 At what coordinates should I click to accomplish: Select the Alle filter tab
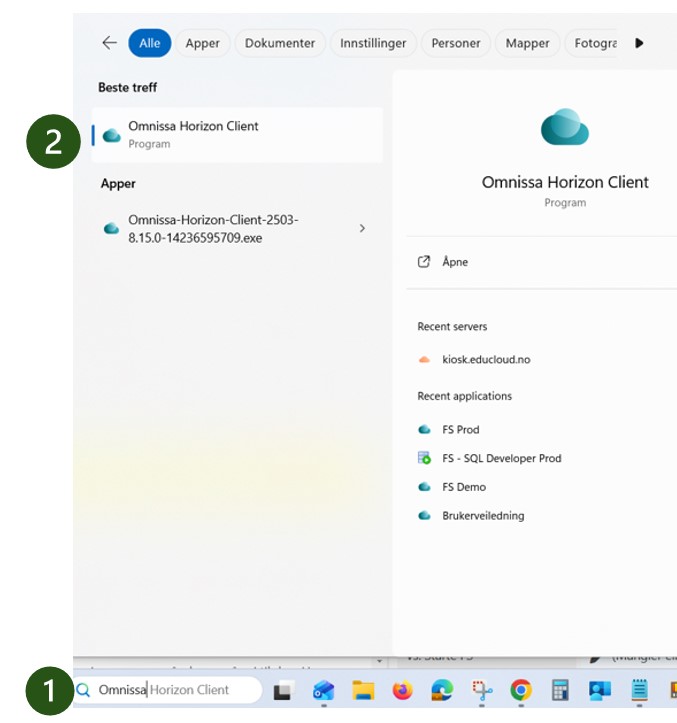click(150, 43)
